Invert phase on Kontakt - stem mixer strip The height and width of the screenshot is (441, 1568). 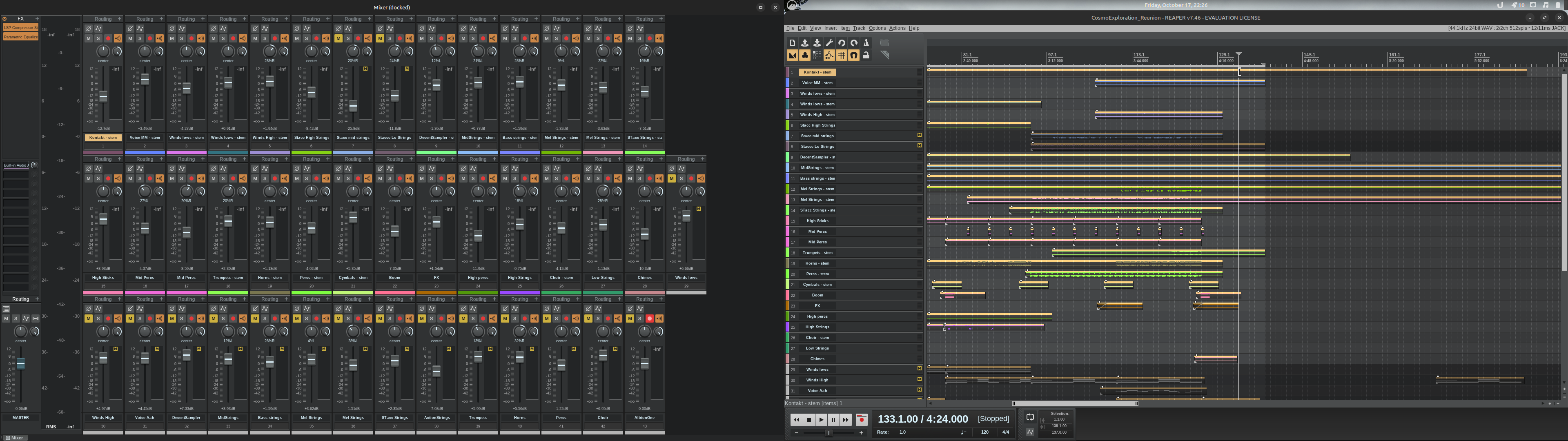pos(89,29)
